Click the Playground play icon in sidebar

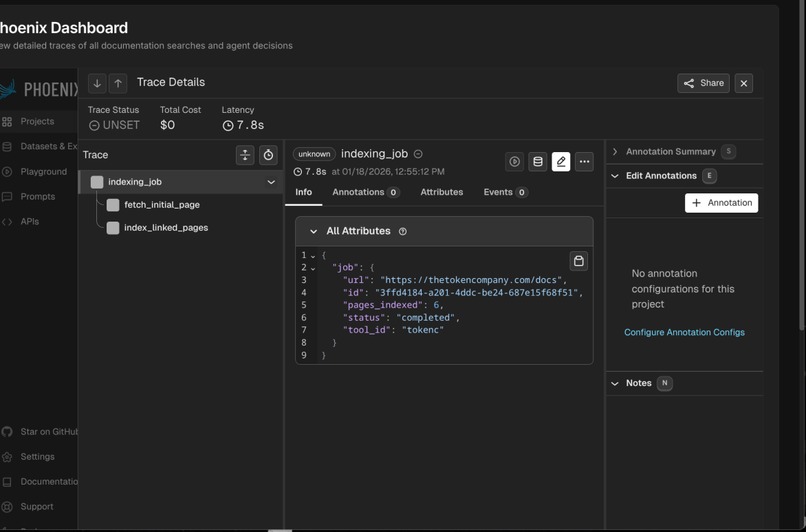pyautogui.click(x=7, y=172)
